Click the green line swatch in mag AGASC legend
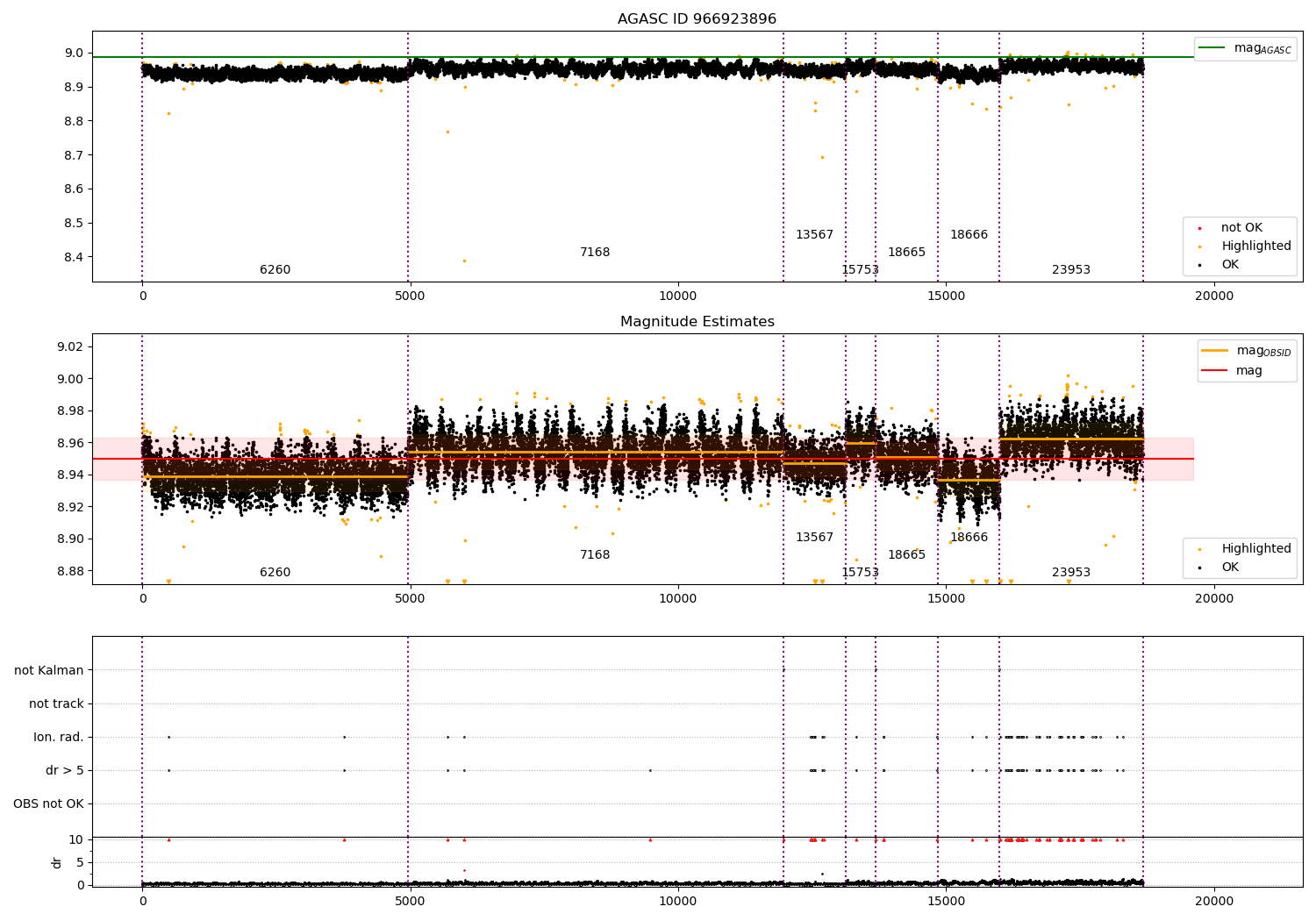The image size is (1316, 921). pos(1212,47)
